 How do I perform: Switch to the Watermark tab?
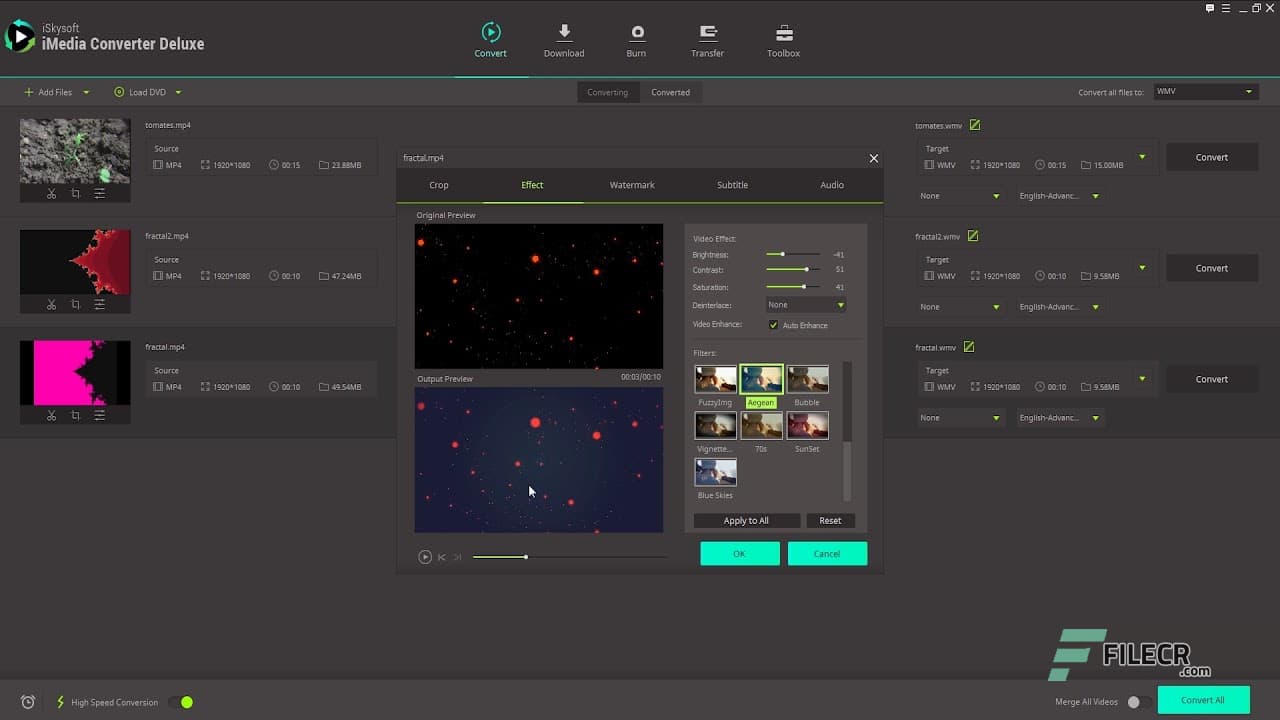click(632, 185)
